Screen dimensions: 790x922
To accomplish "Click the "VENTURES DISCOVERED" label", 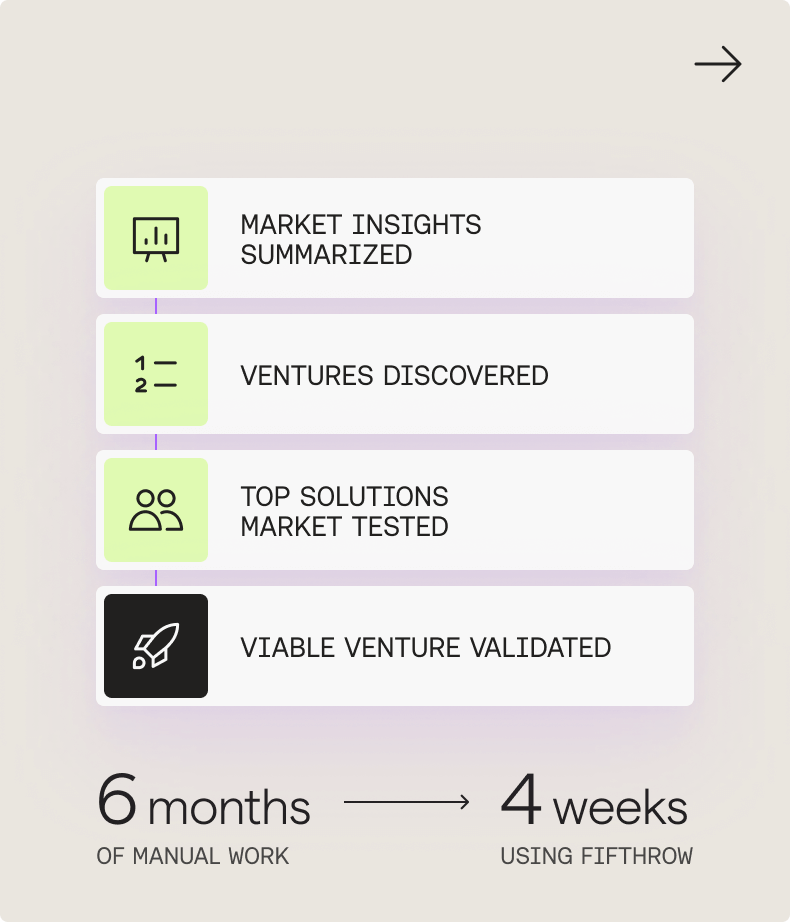I will click(394, 376).
